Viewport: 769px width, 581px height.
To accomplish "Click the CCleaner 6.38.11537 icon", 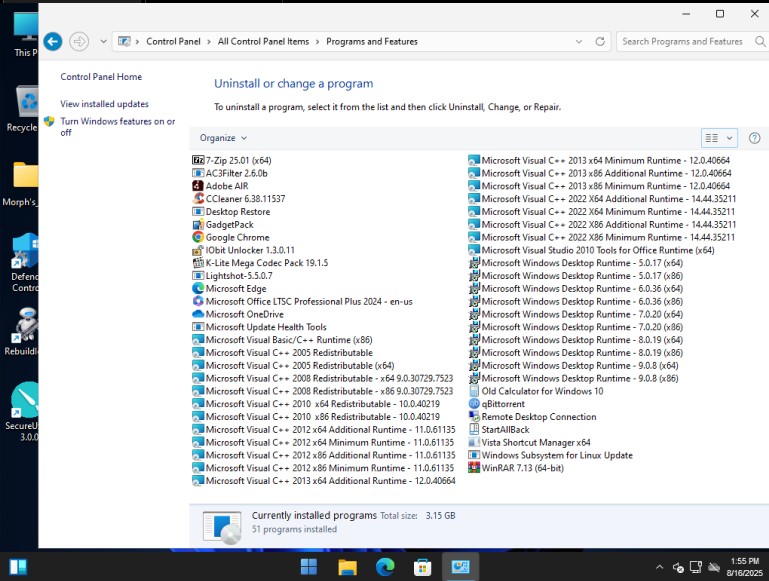I will click(x=198, y=199).
